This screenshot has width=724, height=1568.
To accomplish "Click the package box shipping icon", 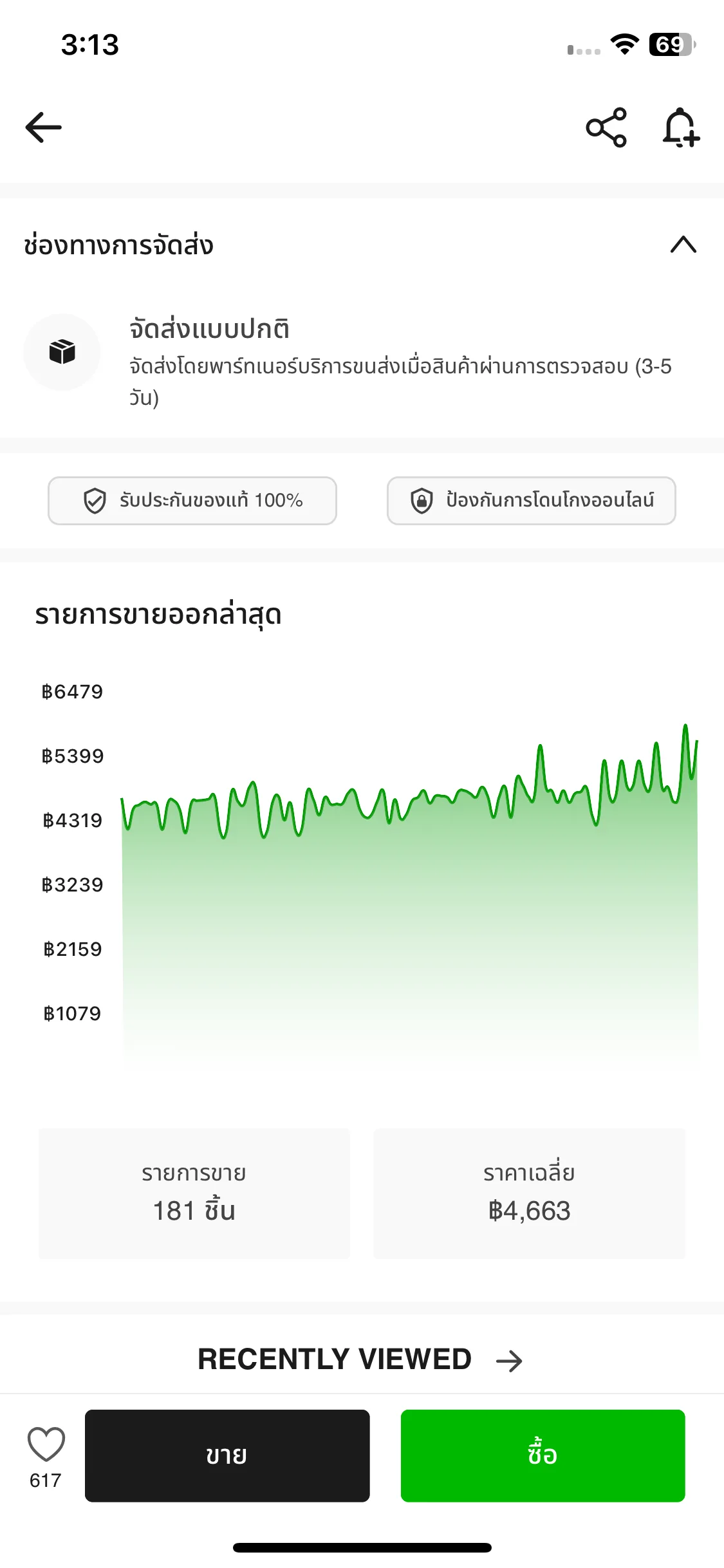I will 62,352.
